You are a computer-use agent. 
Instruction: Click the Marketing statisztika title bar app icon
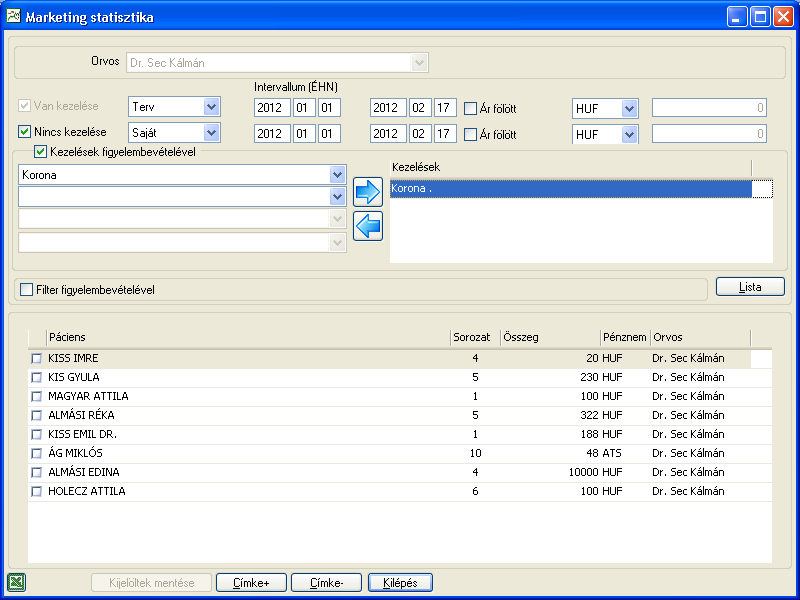point(13,16)
